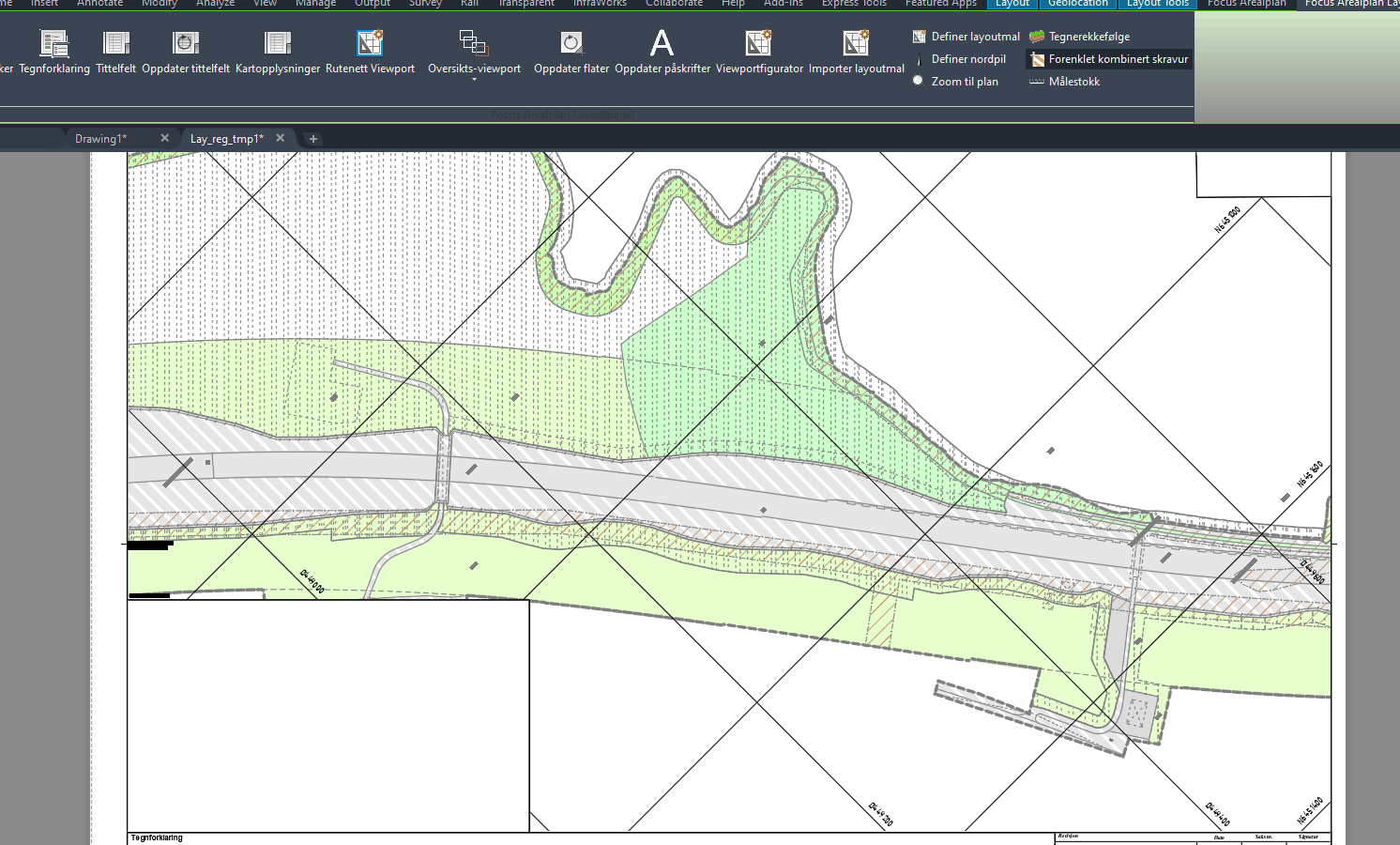Screen dimensions: 1400x845
Task: Run Oppdater påskrifter tool
Action: click(x=662, y=43)
